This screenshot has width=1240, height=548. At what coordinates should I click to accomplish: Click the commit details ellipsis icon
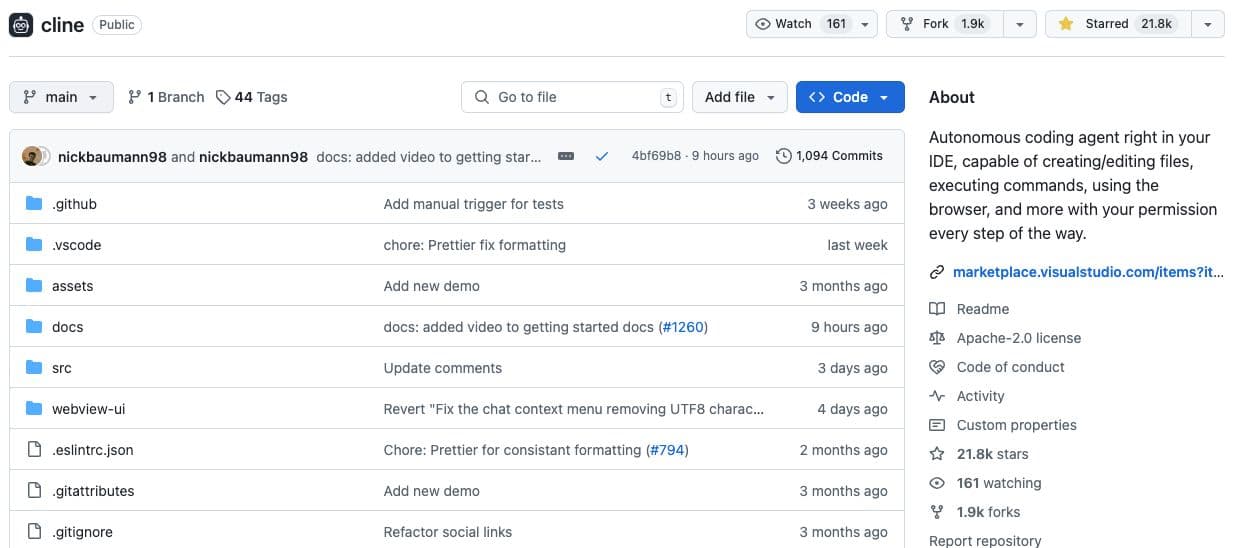pyautogui.click(x=566, y=156)
